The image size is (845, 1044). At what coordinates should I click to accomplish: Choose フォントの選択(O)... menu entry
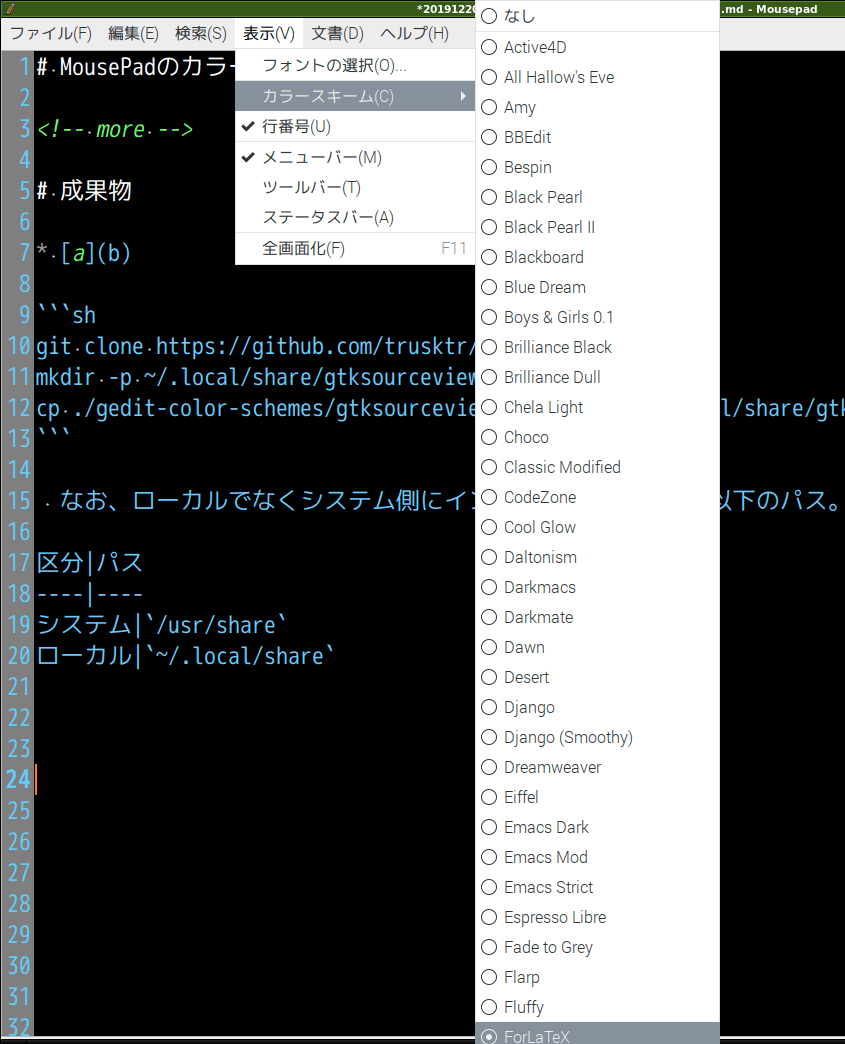[x=355, y=65]
